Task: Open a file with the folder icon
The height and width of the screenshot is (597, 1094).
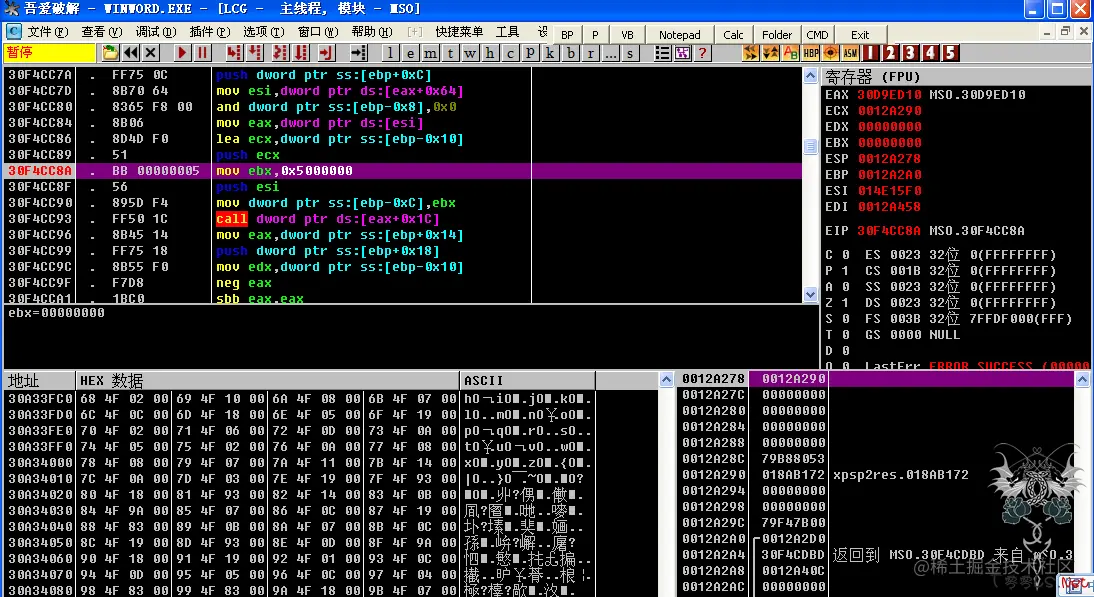Action: coord(110,53)
